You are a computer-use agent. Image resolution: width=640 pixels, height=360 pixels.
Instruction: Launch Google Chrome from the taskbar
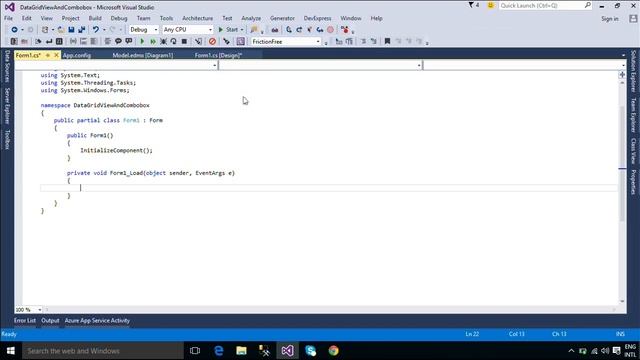[333, 351]
